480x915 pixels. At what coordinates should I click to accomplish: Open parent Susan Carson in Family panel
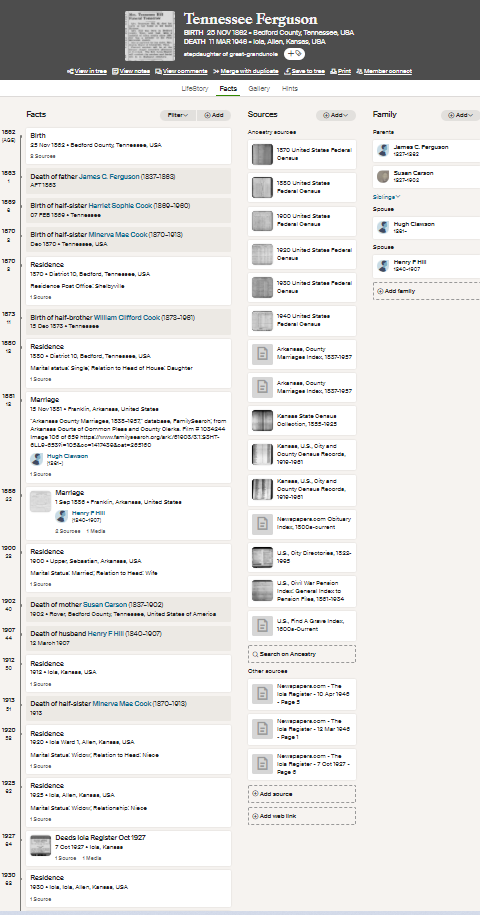tap(426, 177)
